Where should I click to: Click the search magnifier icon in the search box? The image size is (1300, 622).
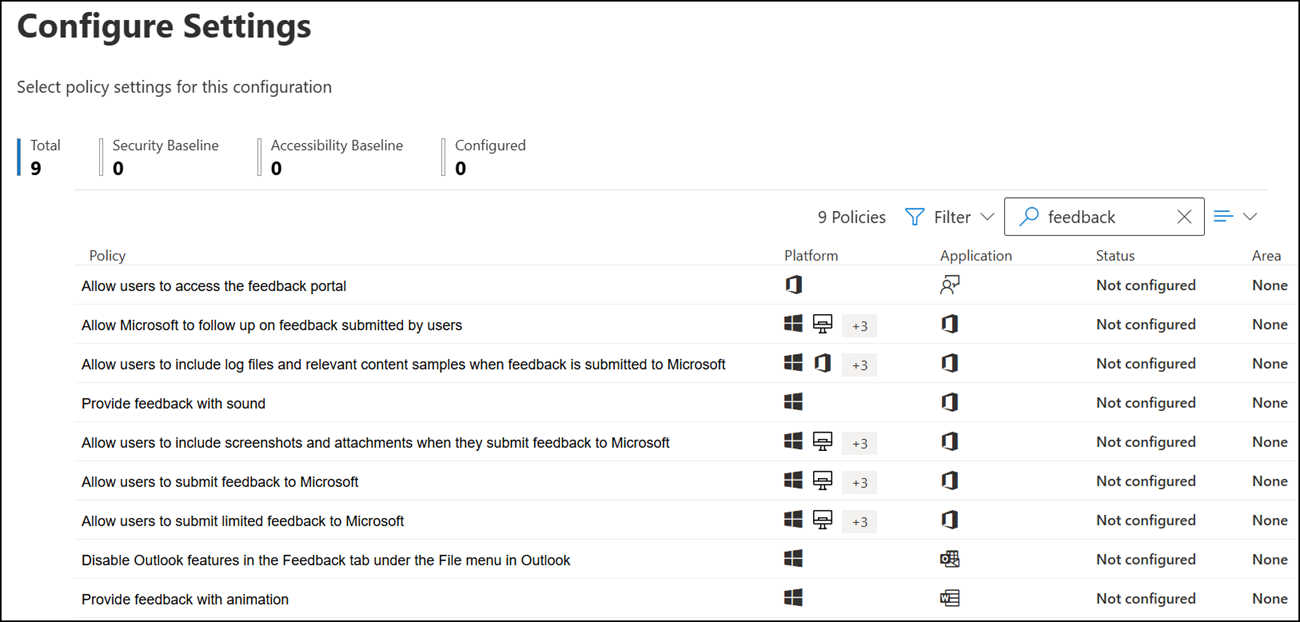point(1029,216)
